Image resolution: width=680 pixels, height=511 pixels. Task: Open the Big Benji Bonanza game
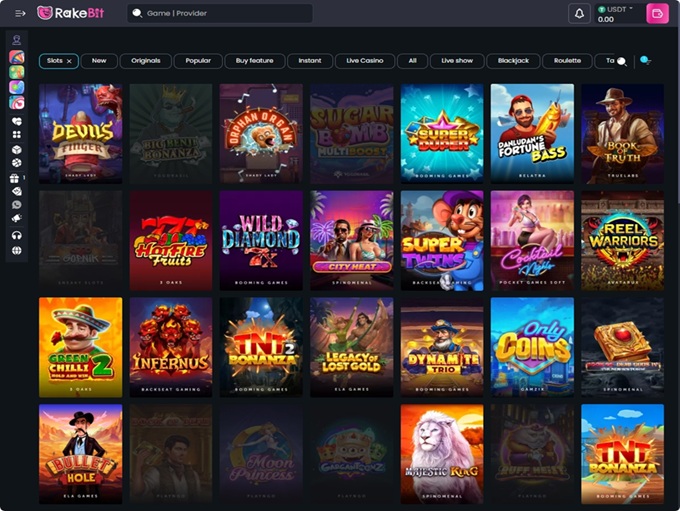(x=171, y=134)
